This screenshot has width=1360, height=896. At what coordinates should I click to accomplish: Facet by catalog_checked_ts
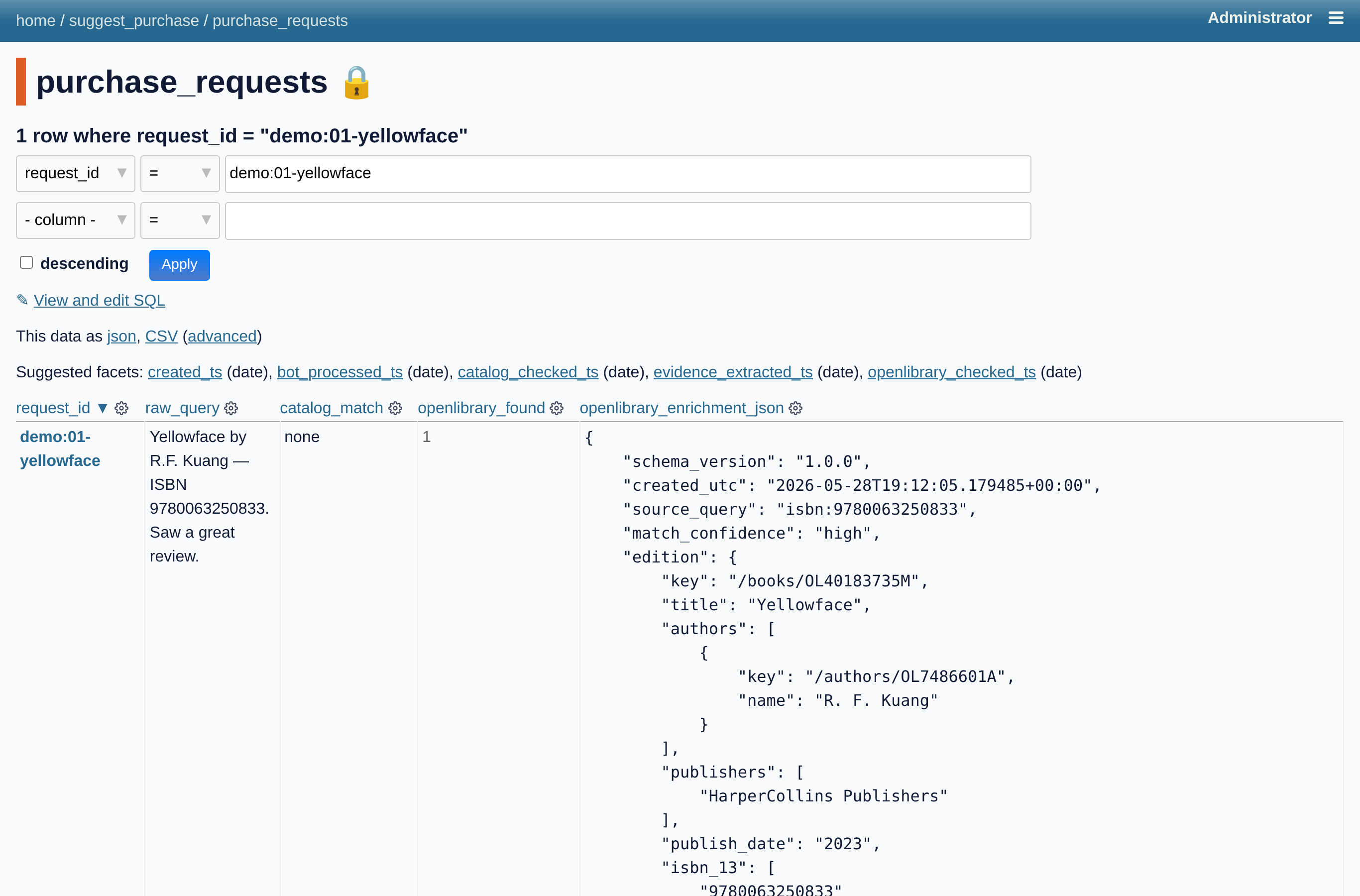(x=528, y=372)
